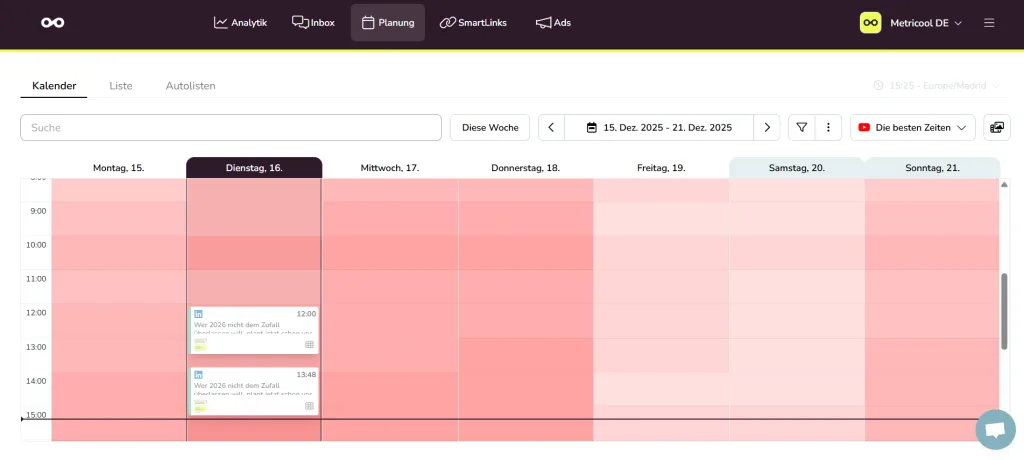The width and height of the screenshot is (1024, 460).
Task: Click the grid icon on the 12:00 post
Action: (310, 344)
